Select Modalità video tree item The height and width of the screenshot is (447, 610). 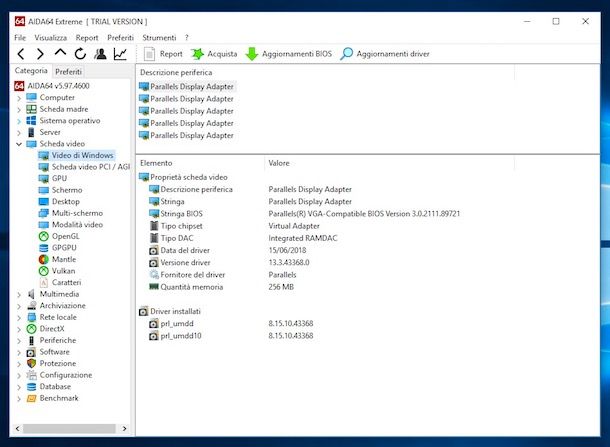click(71, 224)
